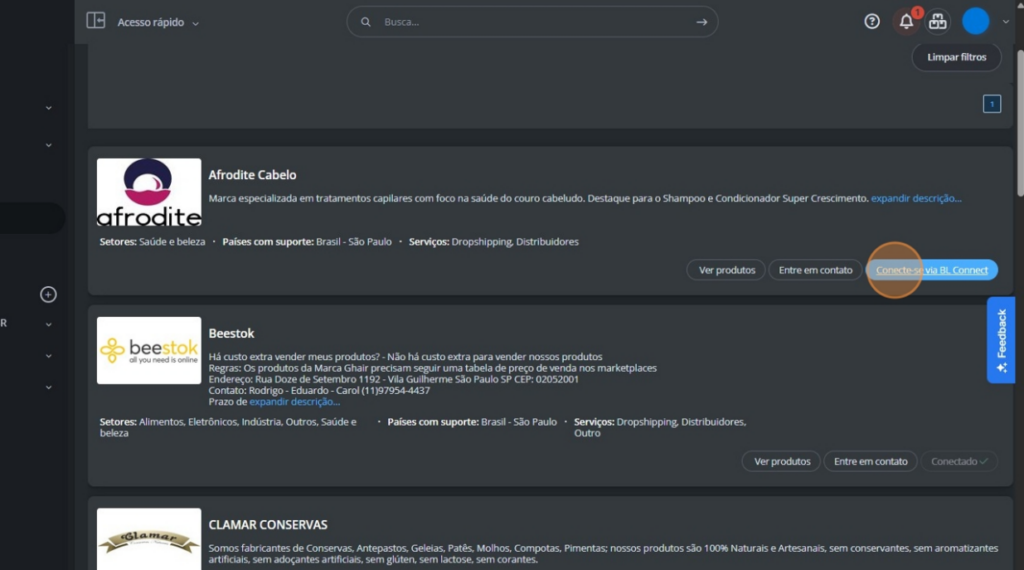Open the Acesso rápido dropdown
1024x570 pixels.
(158, 22)
